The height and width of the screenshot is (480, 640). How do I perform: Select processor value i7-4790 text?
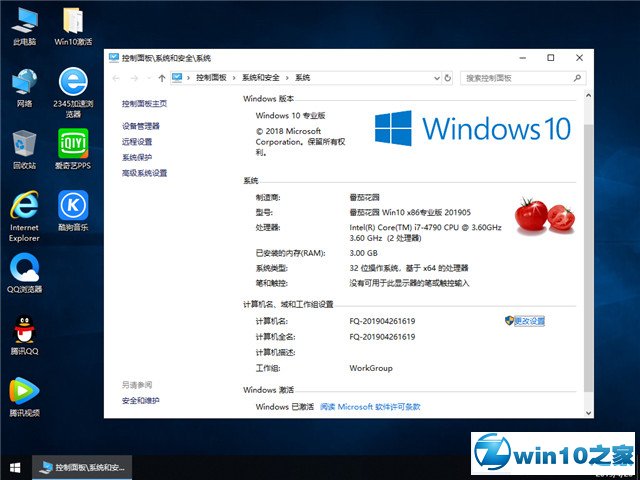point(425,233)
